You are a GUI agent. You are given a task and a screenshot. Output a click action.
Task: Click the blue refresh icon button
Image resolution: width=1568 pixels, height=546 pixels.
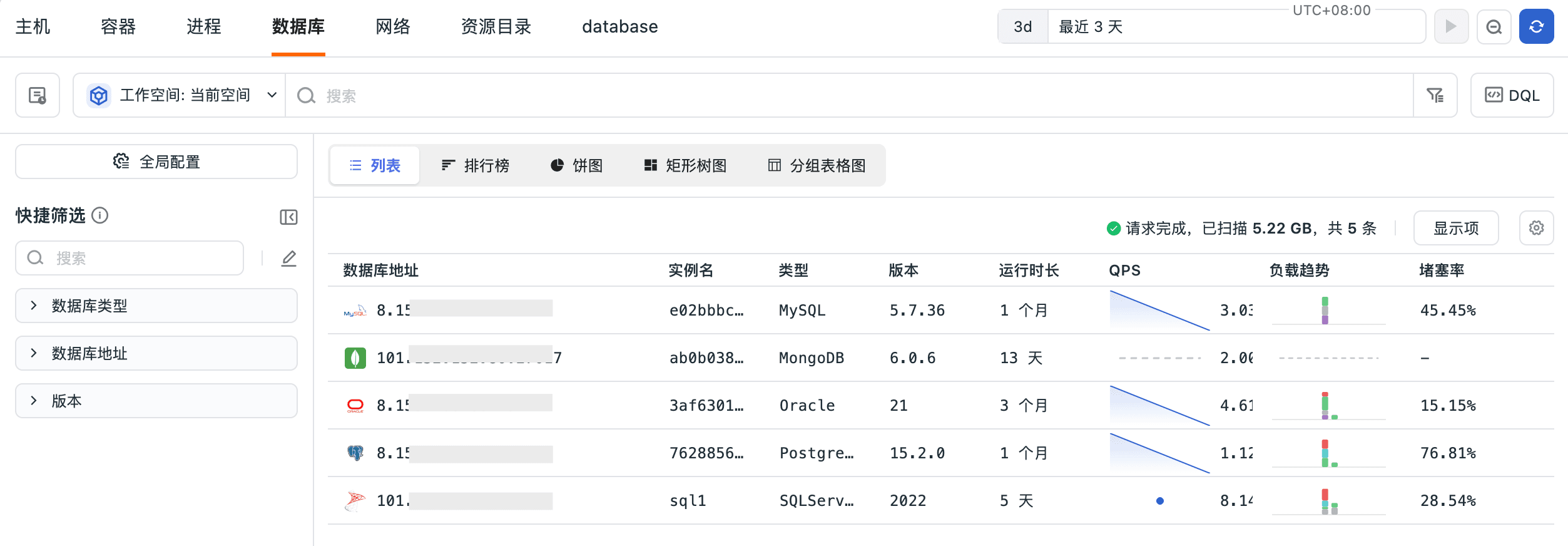click(x=1536, y=26)
